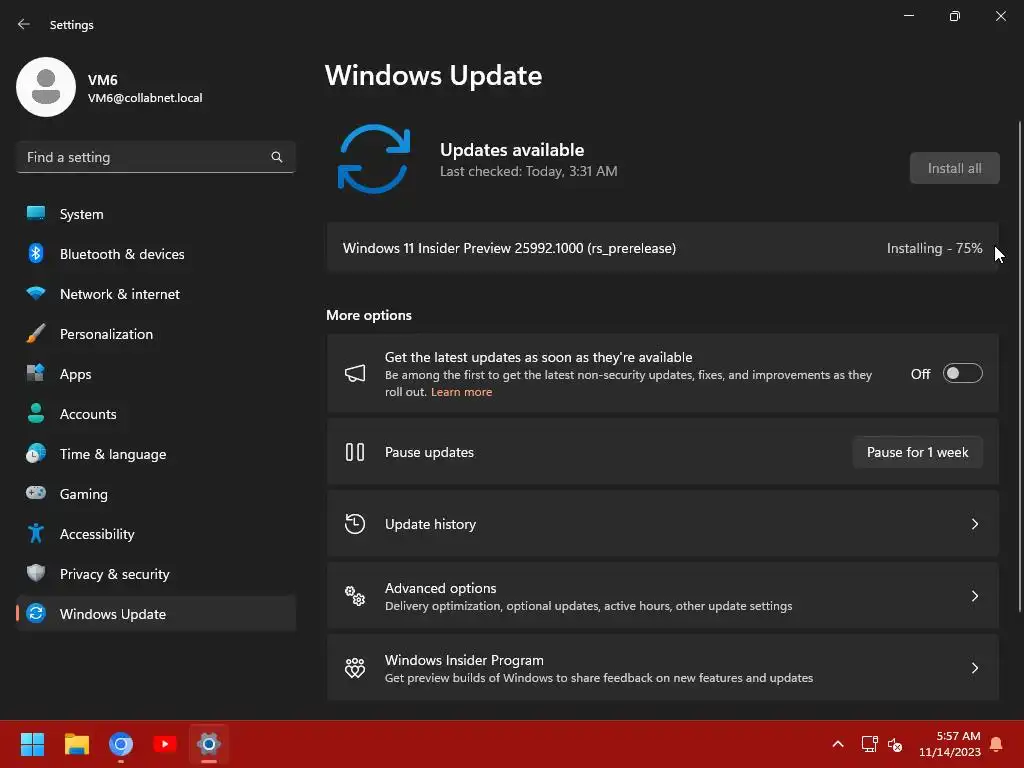The height and width of the screenshot is (768, 1024).
Task: Click the System monitor icon in sidebar
Action: click(36, 214)
